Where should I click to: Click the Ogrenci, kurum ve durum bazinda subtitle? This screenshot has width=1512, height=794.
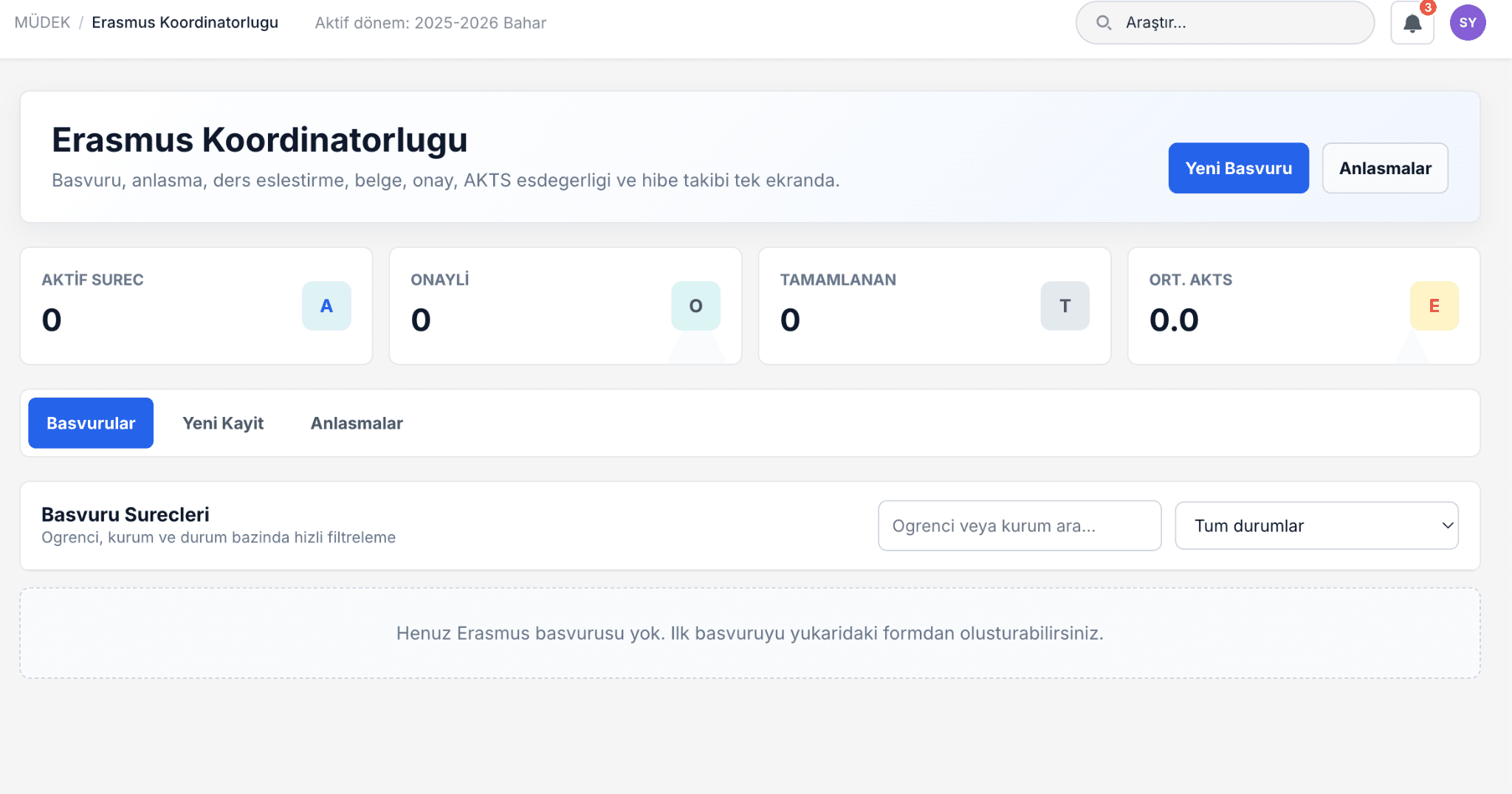(x=219, y=537)
